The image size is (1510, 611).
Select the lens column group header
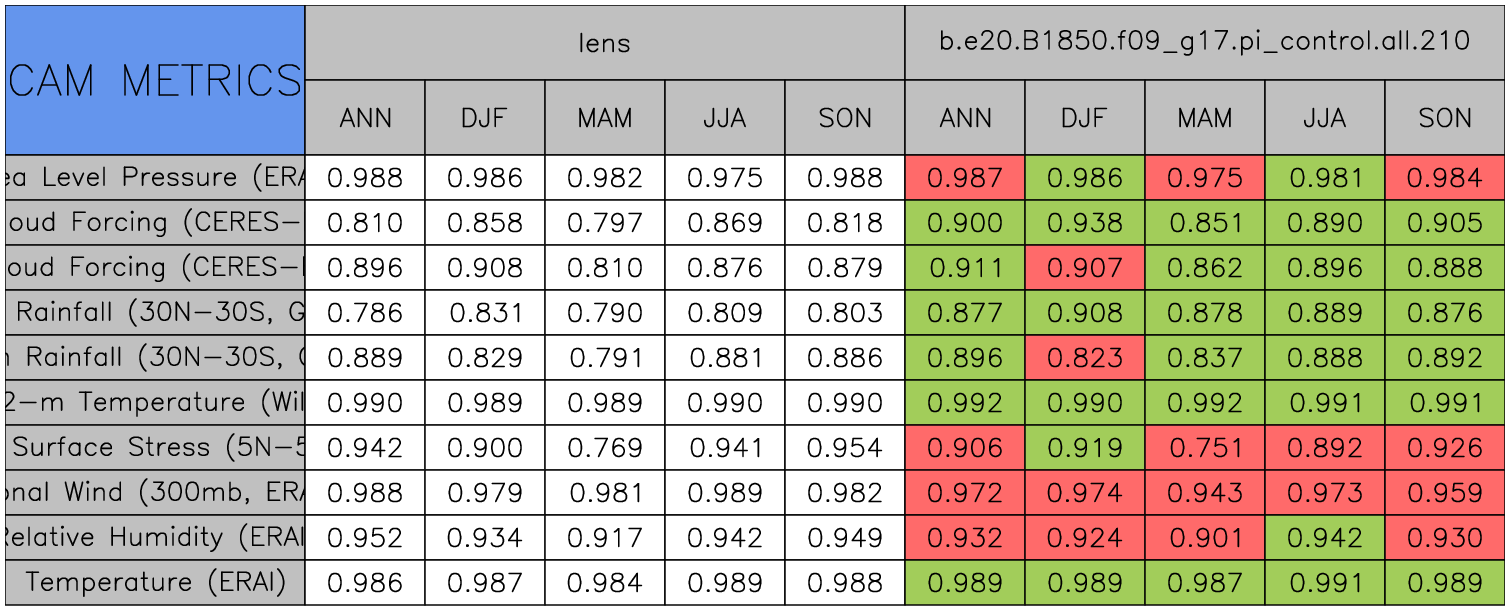604,42
